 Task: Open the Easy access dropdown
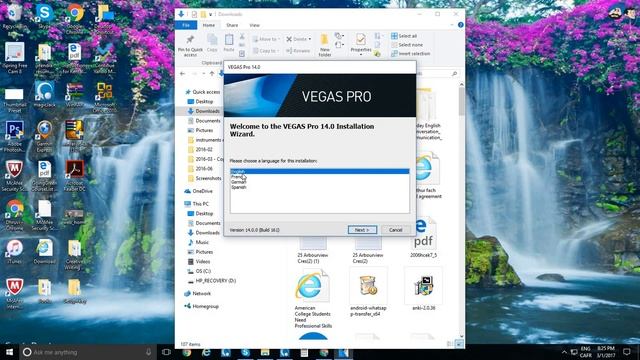(339, 44)
